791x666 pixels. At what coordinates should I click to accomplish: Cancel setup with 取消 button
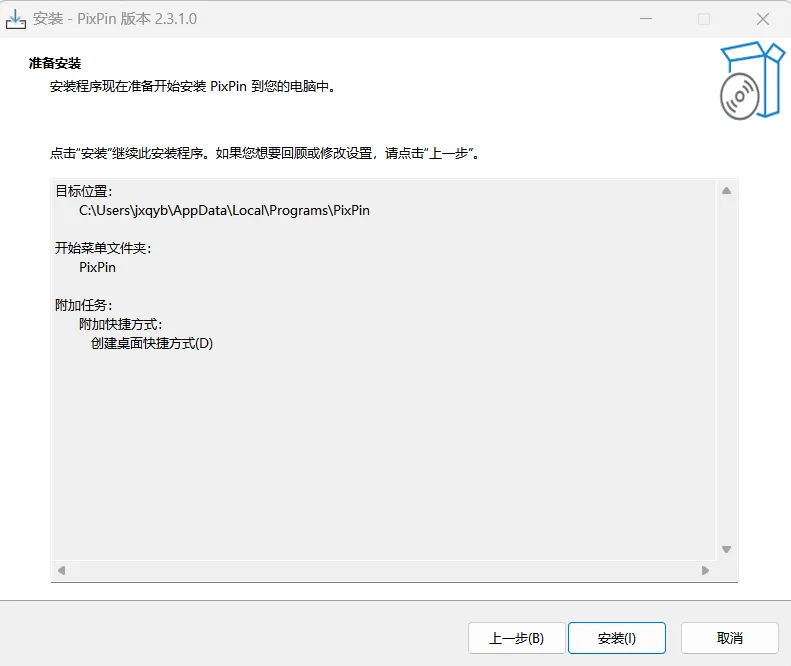pos(729,638)
